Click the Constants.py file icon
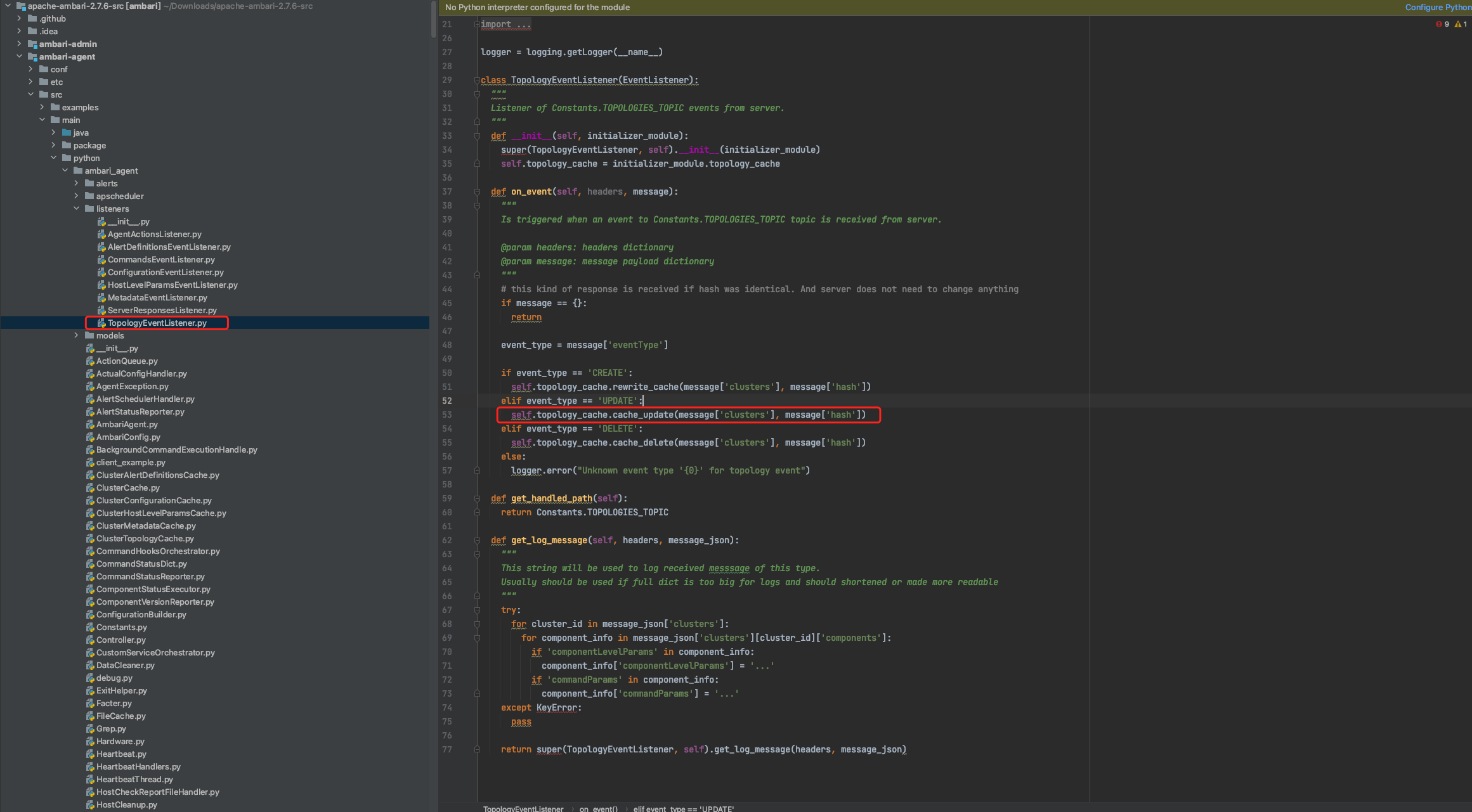 [90, 628]
